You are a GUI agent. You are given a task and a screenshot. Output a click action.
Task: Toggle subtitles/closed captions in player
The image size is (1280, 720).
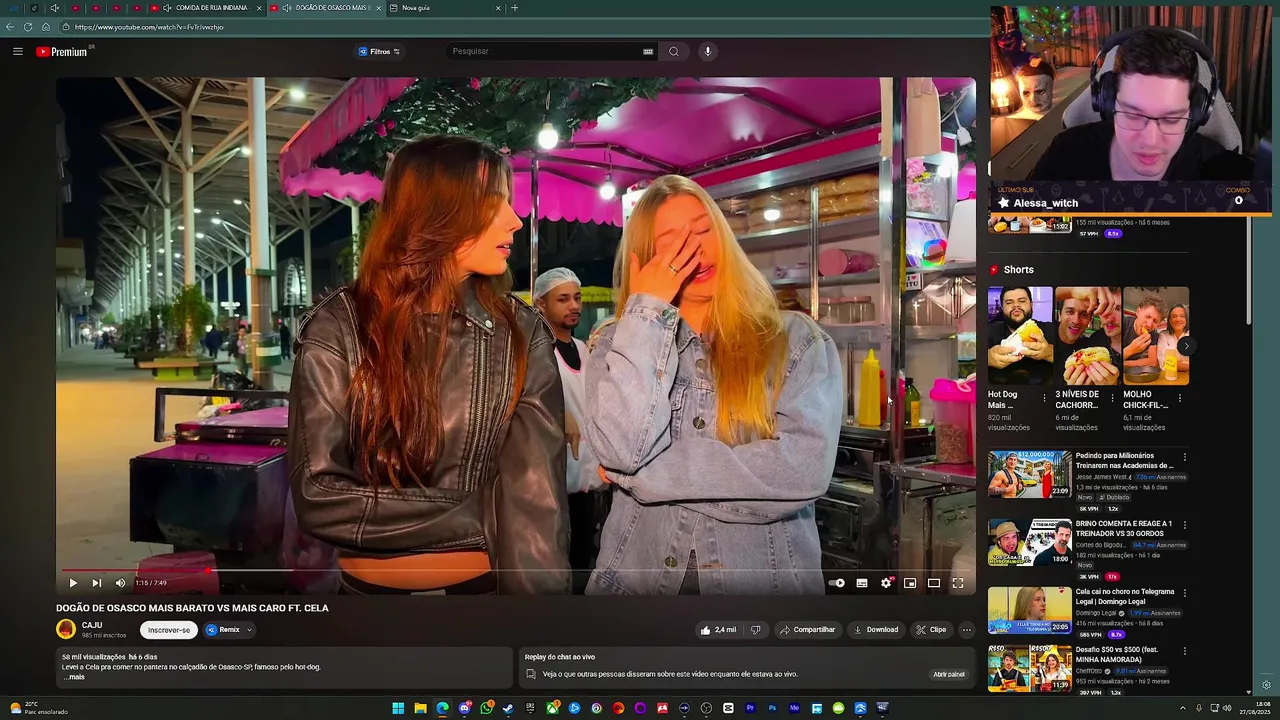[862, 583]
